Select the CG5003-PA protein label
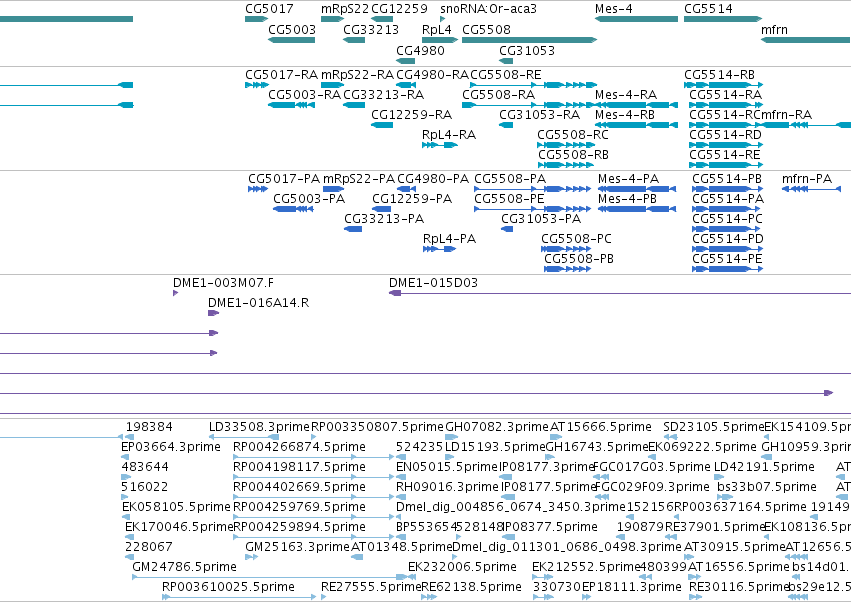Screen dimensions: 851x602 [x=309, y=199]
